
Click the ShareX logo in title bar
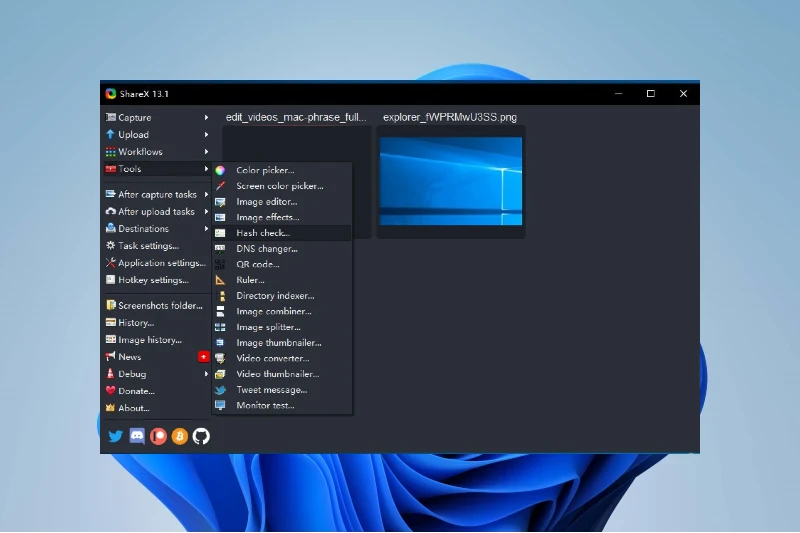pyautogui.click(x=111, y=94)
